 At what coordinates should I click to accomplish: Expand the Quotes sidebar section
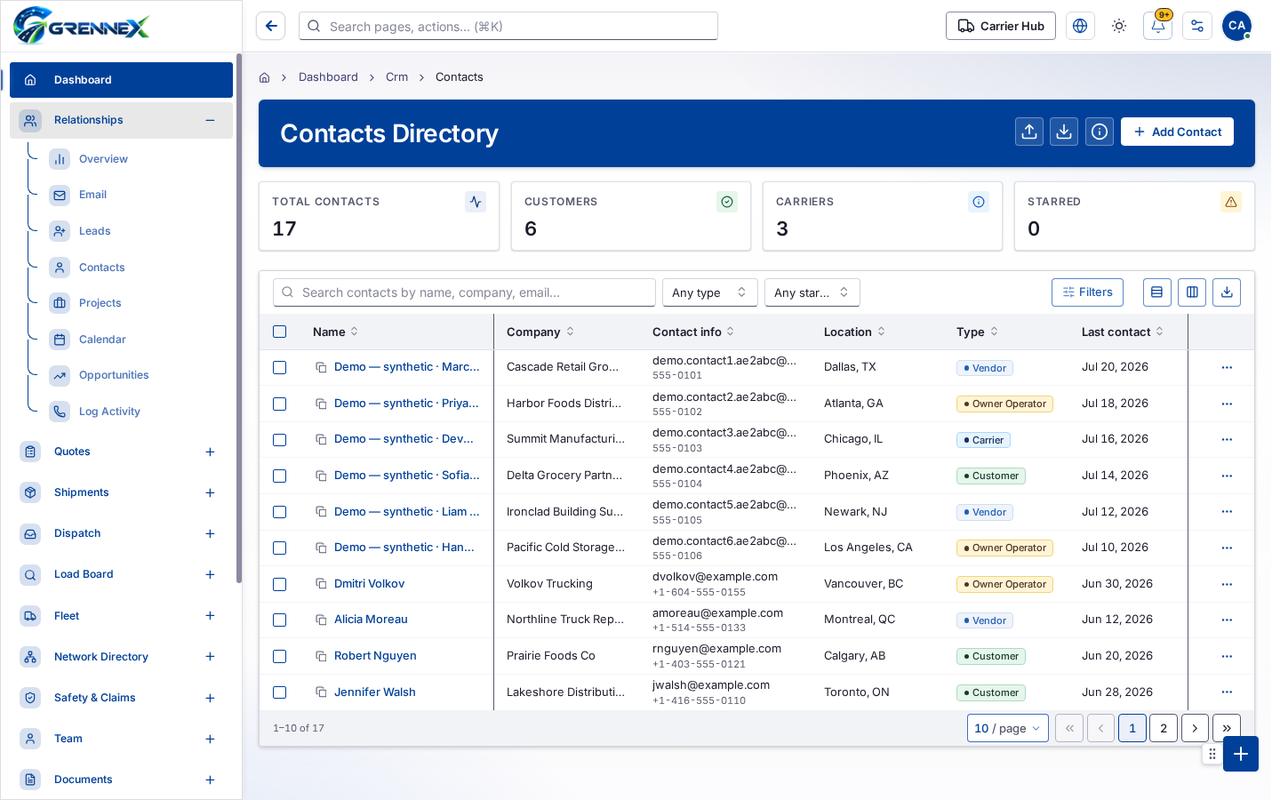(x=210, y=452)
